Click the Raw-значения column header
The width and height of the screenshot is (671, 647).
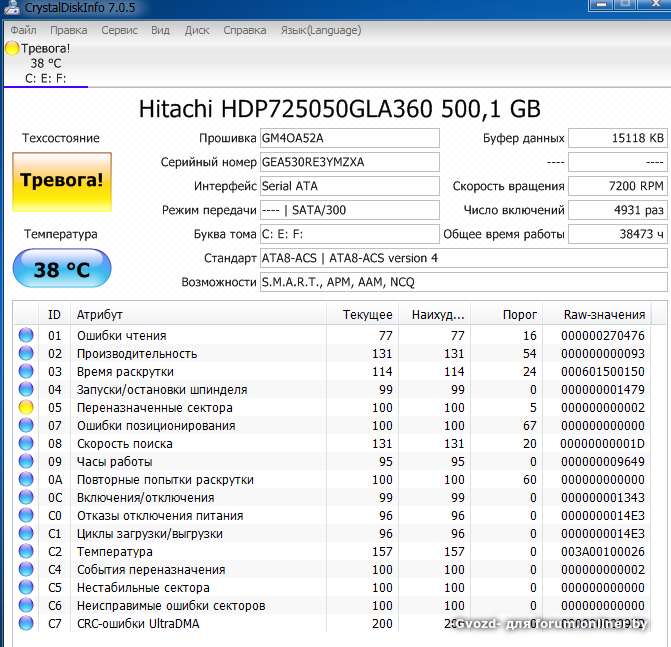603,315
